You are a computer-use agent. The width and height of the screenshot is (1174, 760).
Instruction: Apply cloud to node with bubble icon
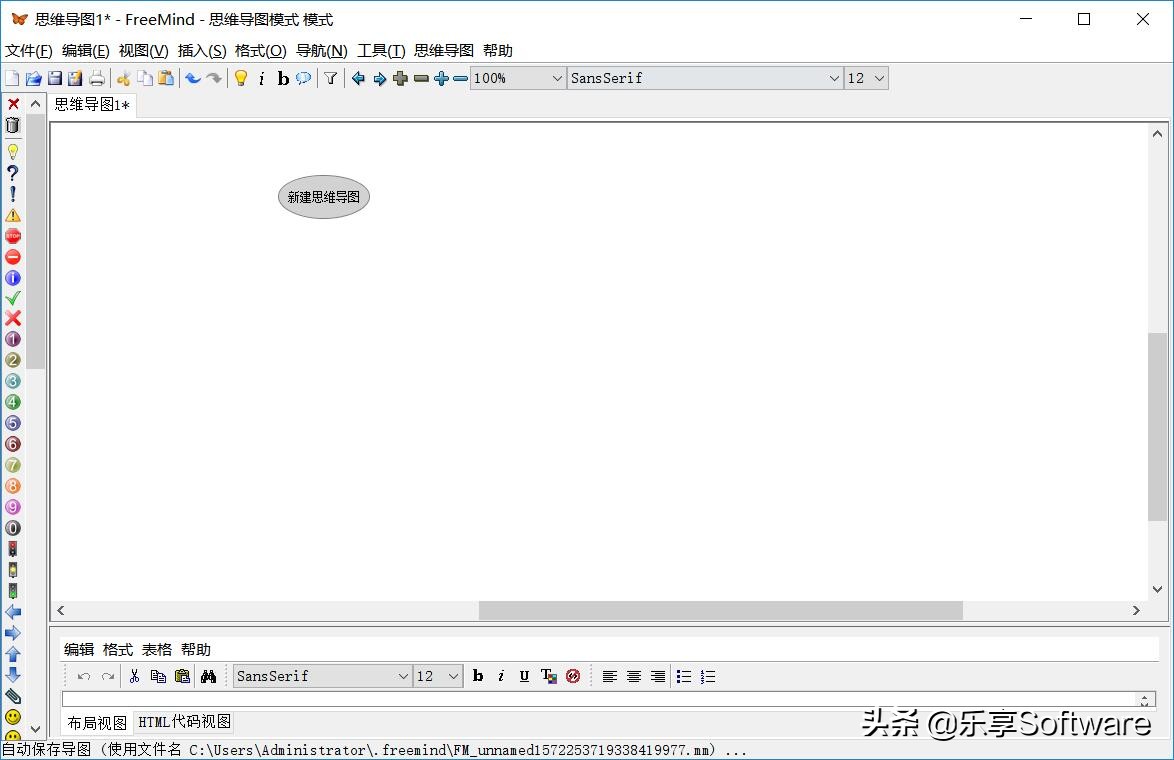coord(303,79)
